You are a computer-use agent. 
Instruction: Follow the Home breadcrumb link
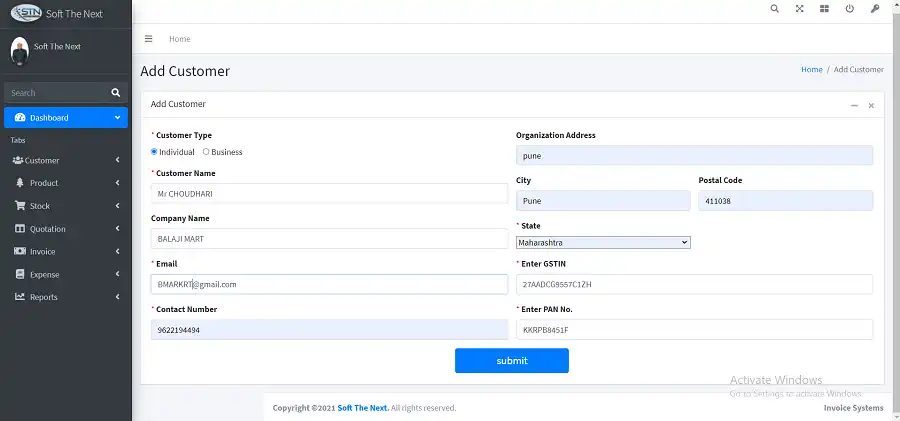coord(811,70)
